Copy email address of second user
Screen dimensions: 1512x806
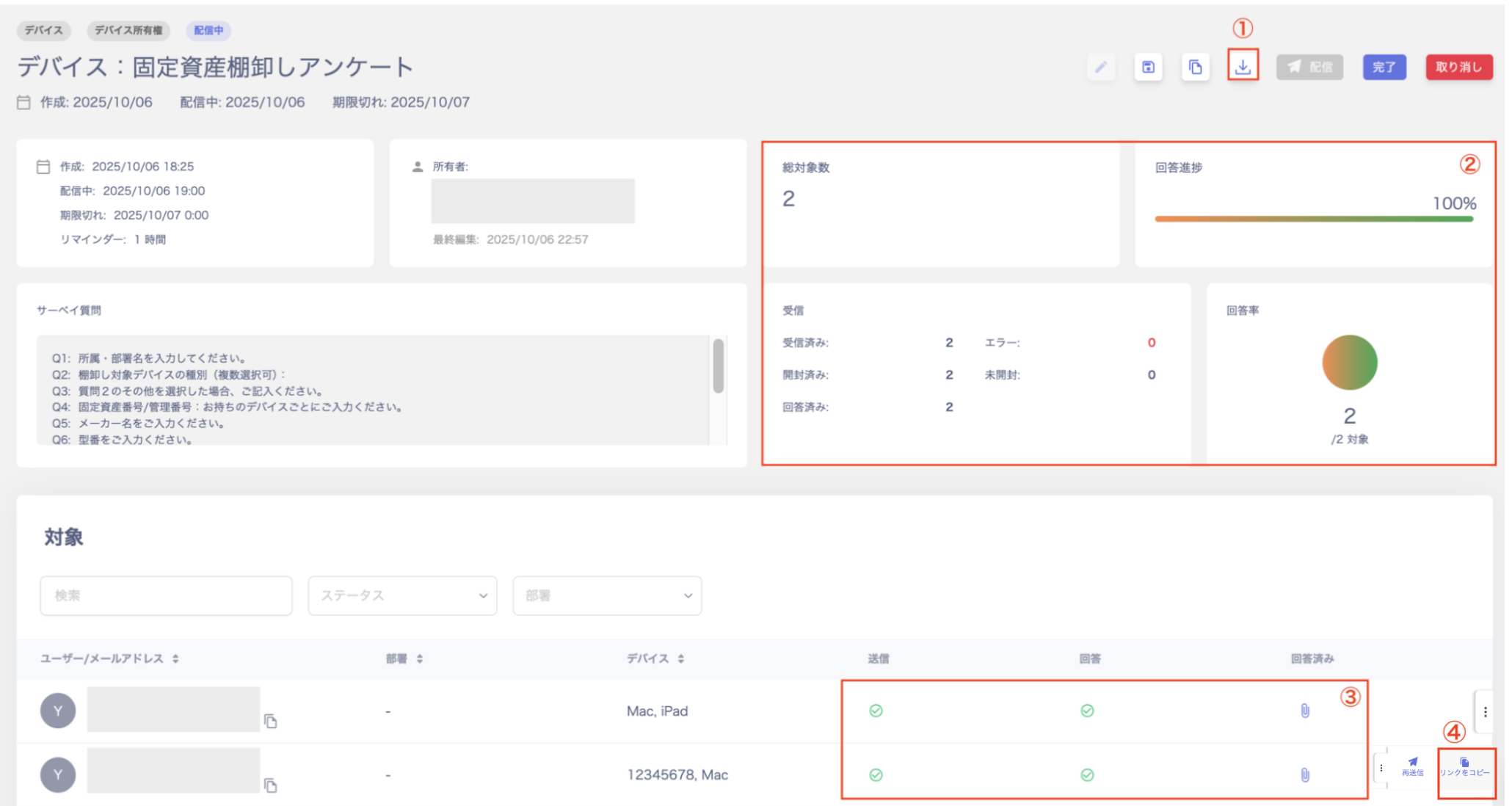click(271, 785)
